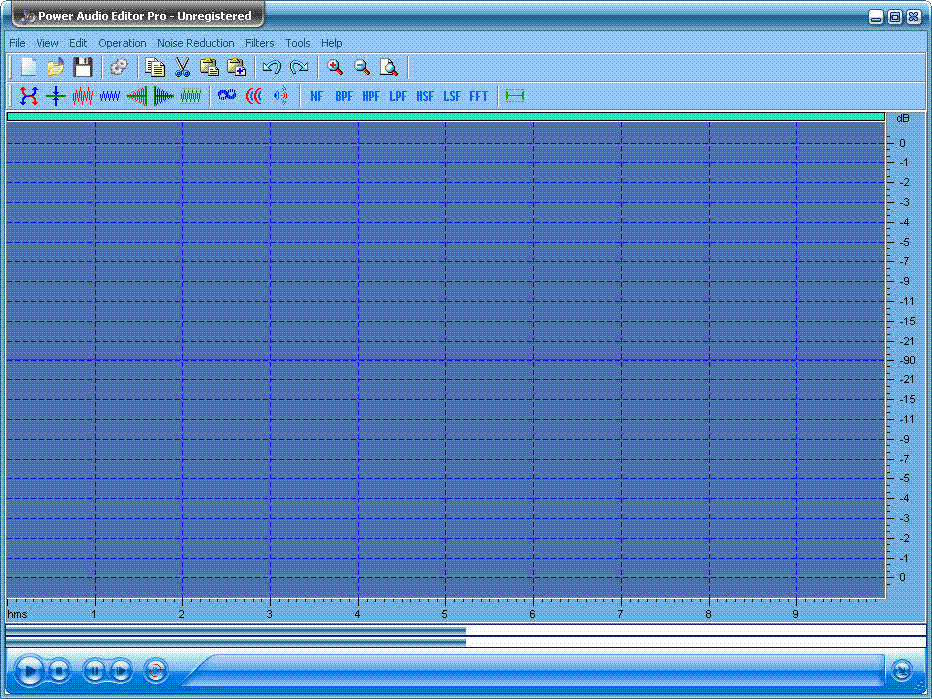Click the dB label above the scale
932x699 pixels.
pyautogui.click(x=902, y=118)
